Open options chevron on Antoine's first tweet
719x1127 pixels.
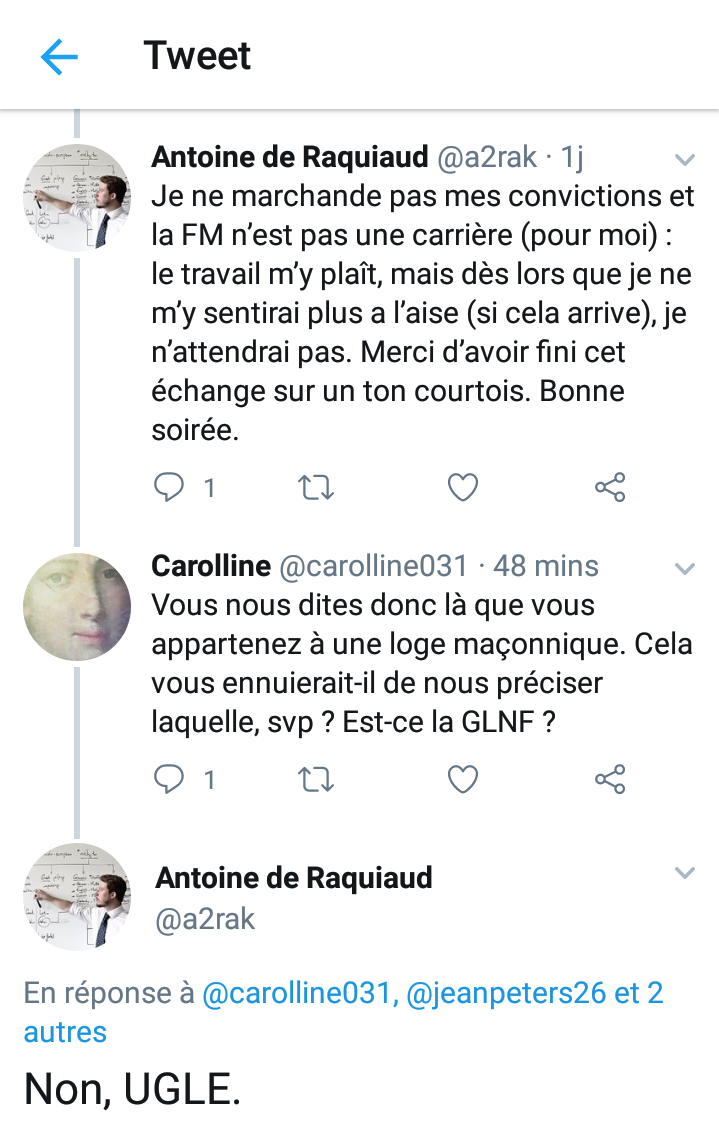[685, 159]
